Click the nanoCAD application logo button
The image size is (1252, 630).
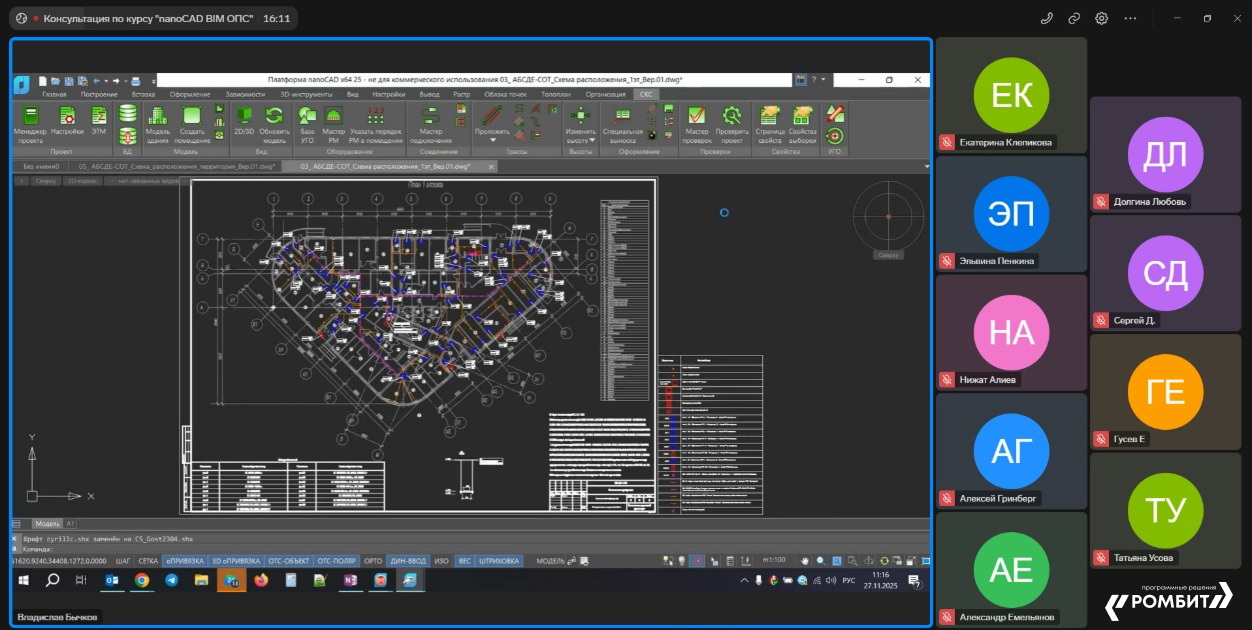[x=22, y=83]
